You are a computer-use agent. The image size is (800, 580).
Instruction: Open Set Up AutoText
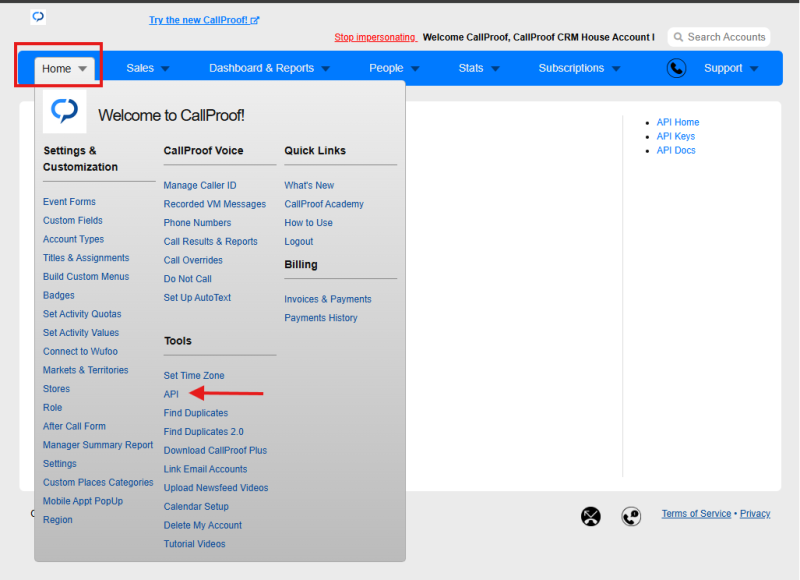(197, 298)
